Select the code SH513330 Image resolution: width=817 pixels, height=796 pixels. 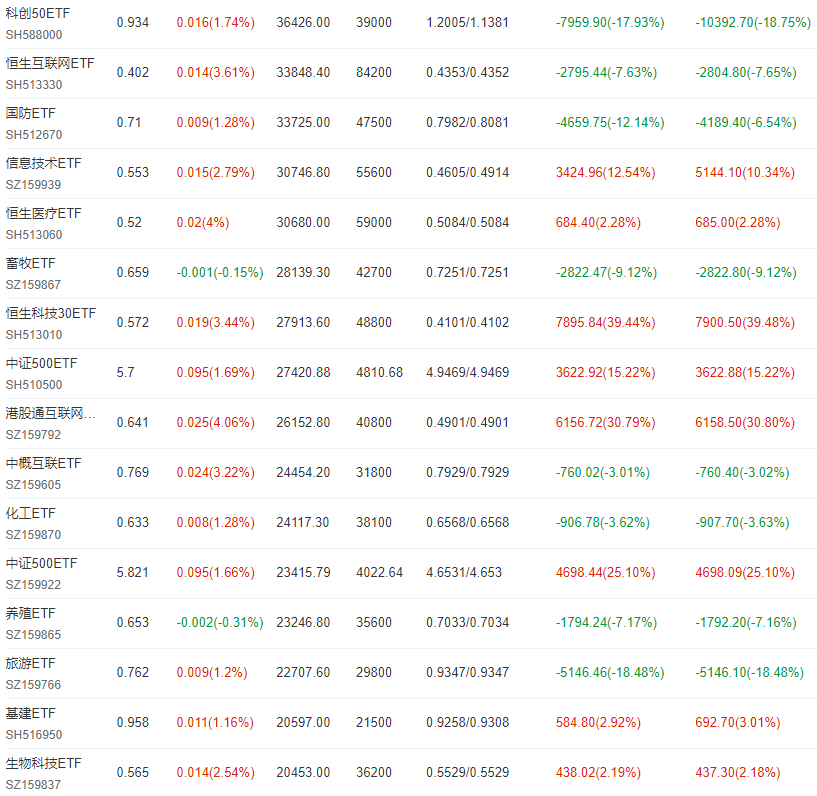34,85
